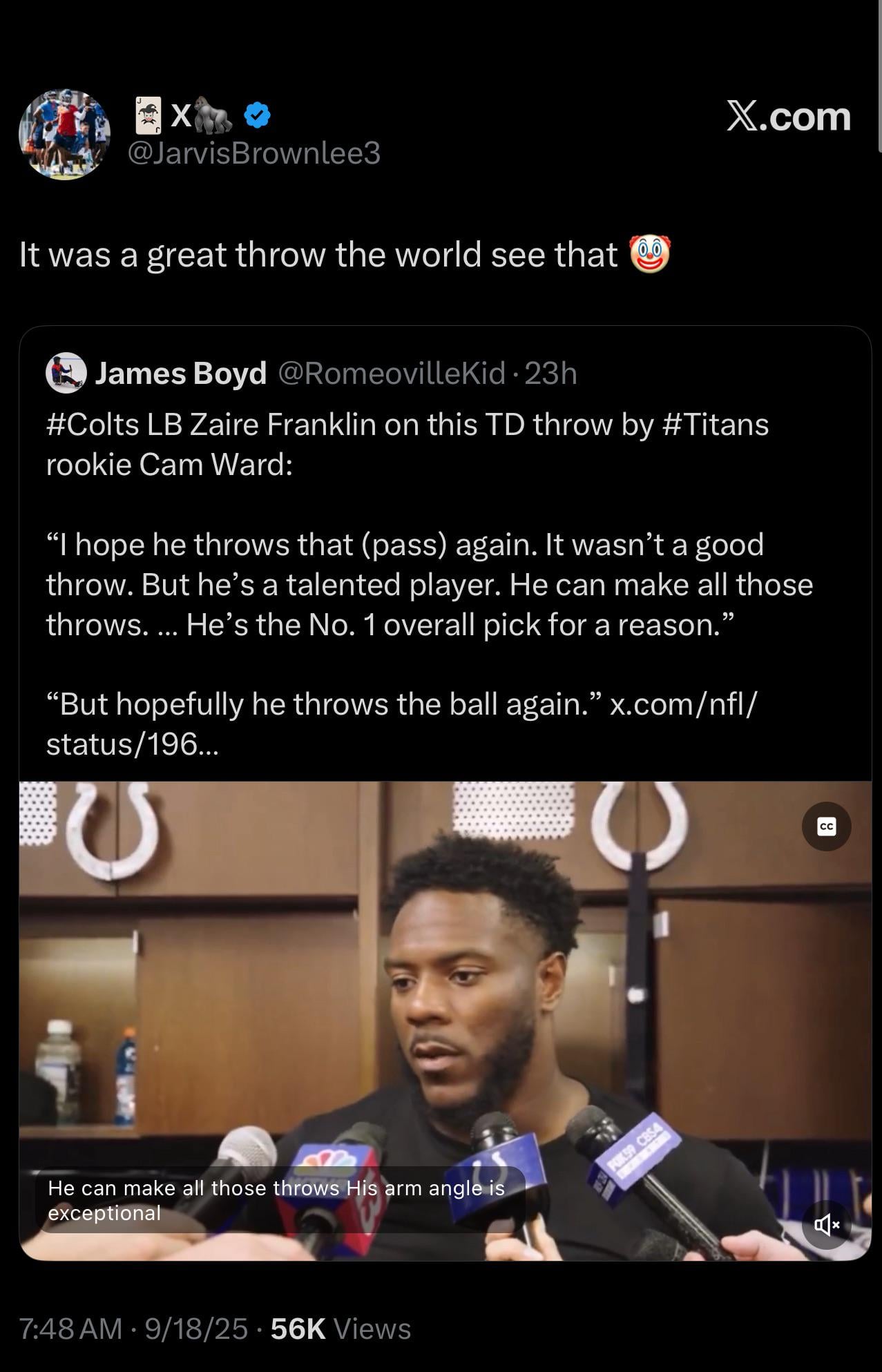Unmute the video sound
Image resolution: width=882 pixels, height=1372 pixels.
tap(826, 1225)
